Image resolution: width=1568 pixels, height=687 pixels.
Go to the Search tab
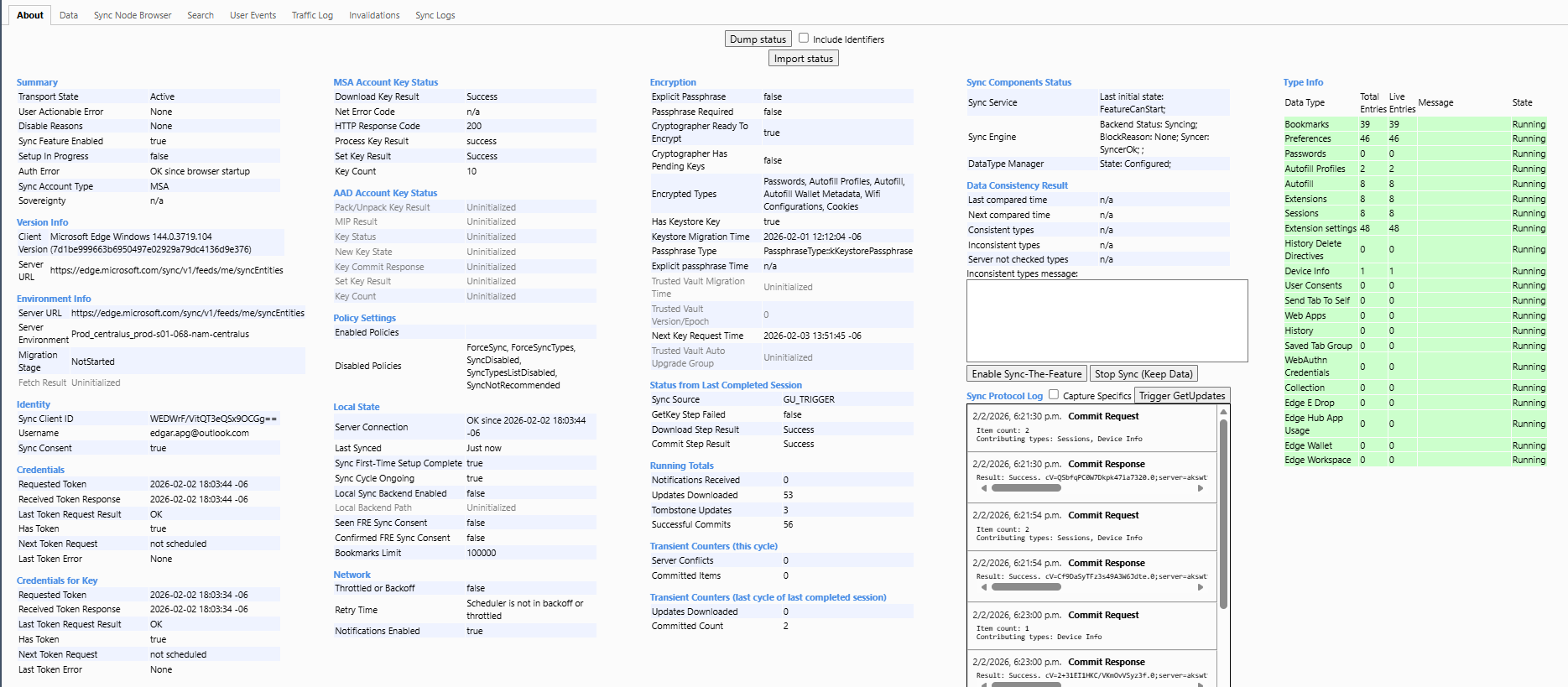(x=201, y=15)
